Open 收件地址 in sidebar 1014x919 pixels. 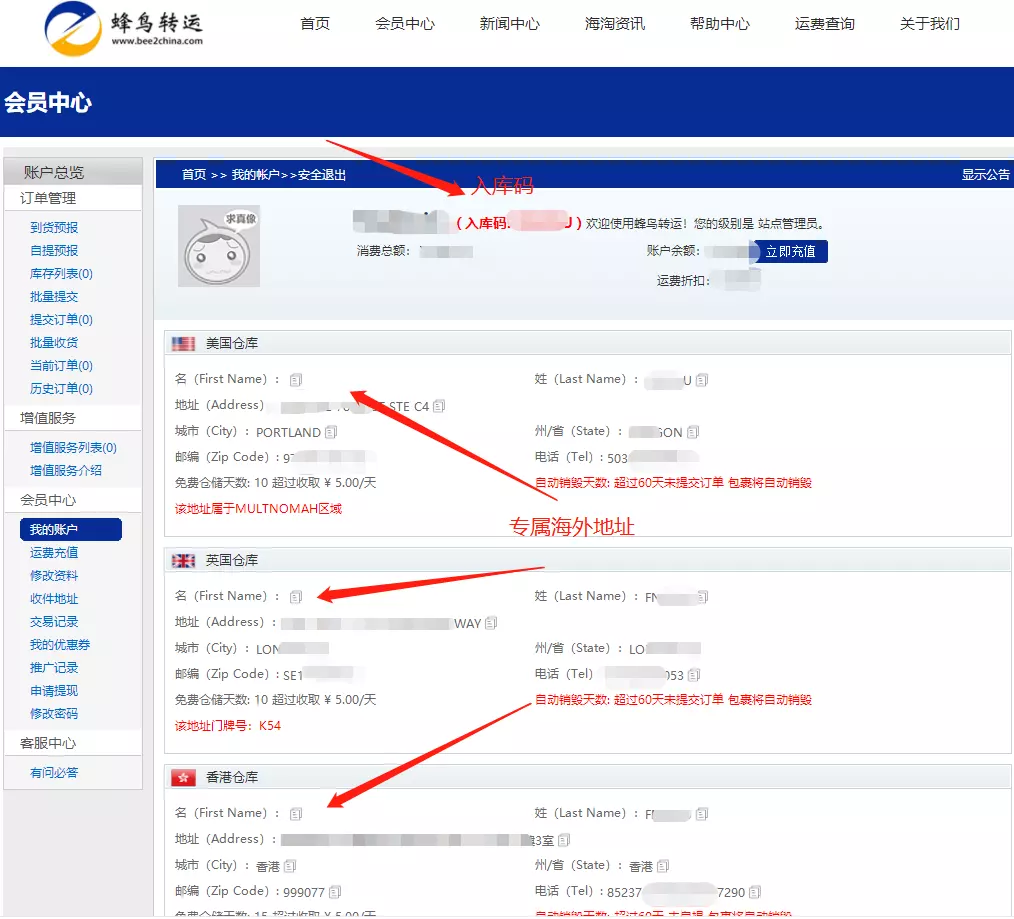point(54,599)
